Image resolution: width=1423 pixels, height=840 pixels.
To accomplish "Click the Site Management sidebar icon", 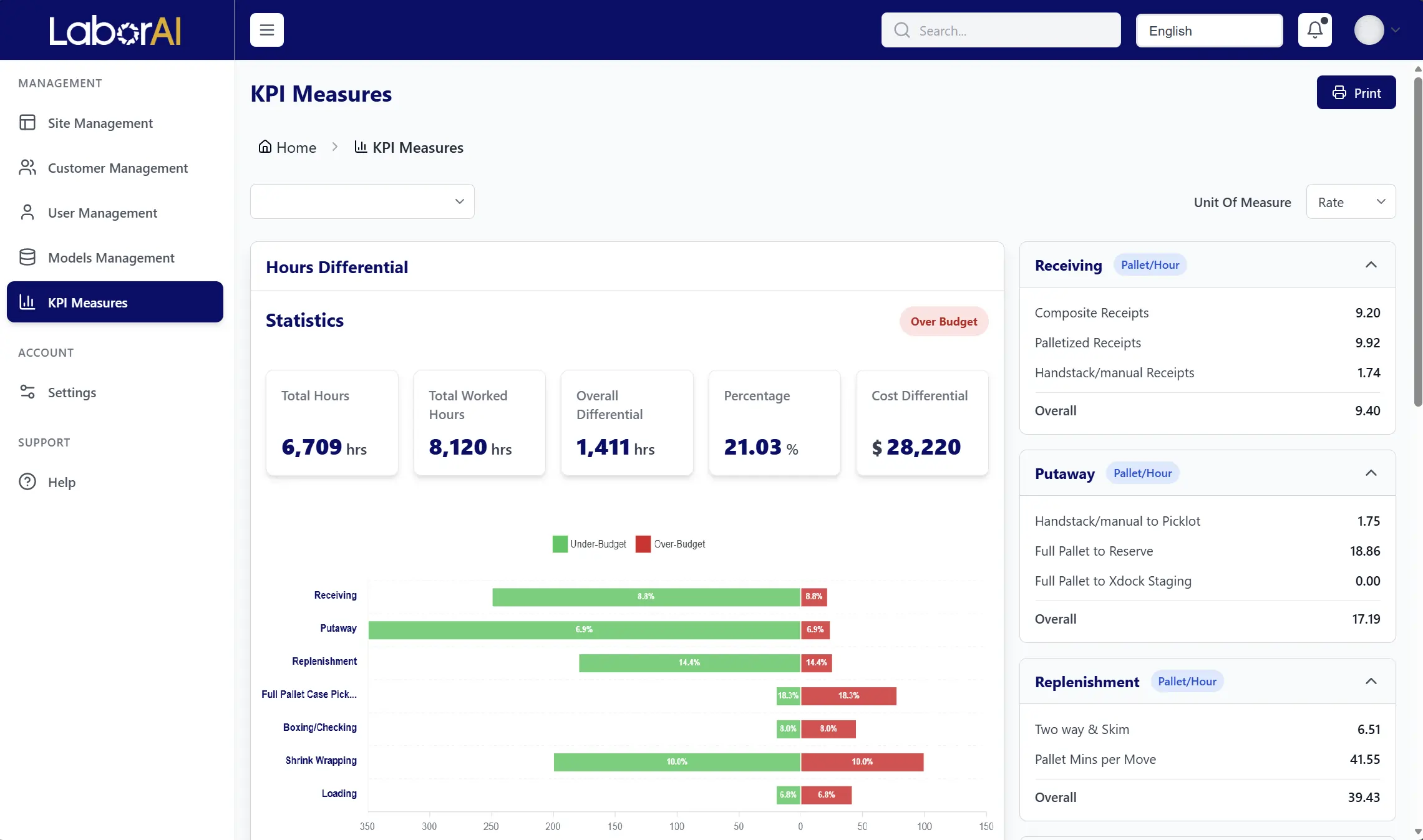I will (x=27, y=123).
